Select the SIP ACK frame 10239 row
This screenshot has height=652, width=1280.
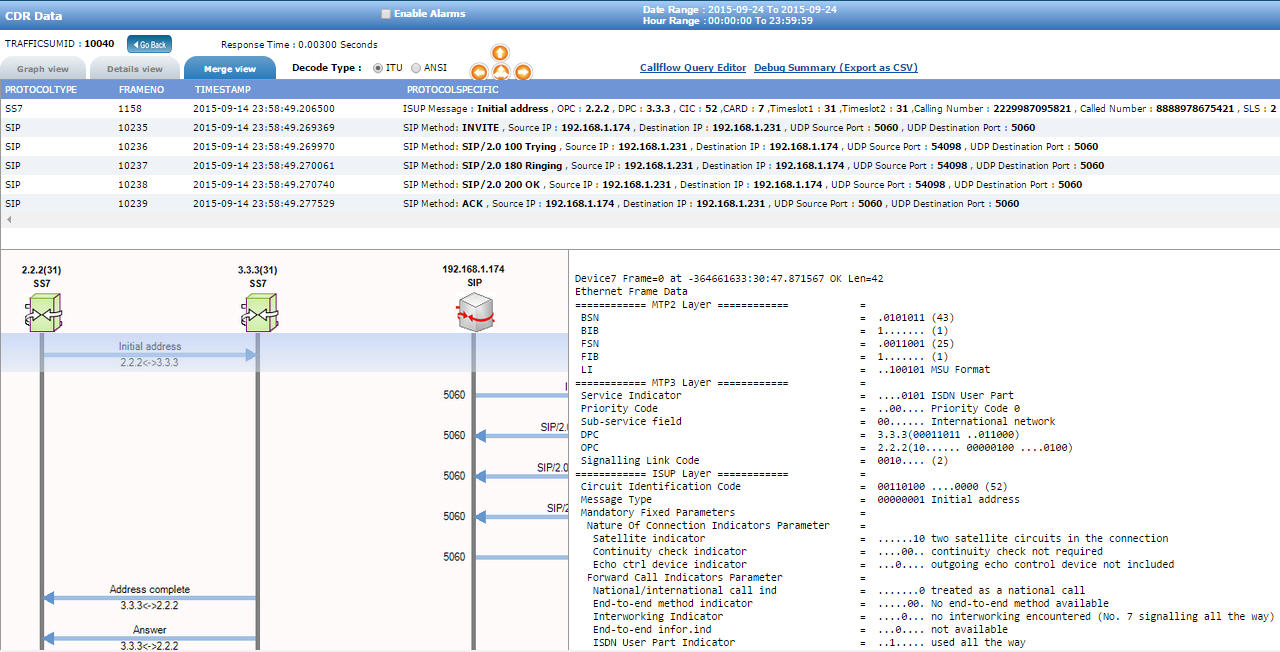coord(640,203)
